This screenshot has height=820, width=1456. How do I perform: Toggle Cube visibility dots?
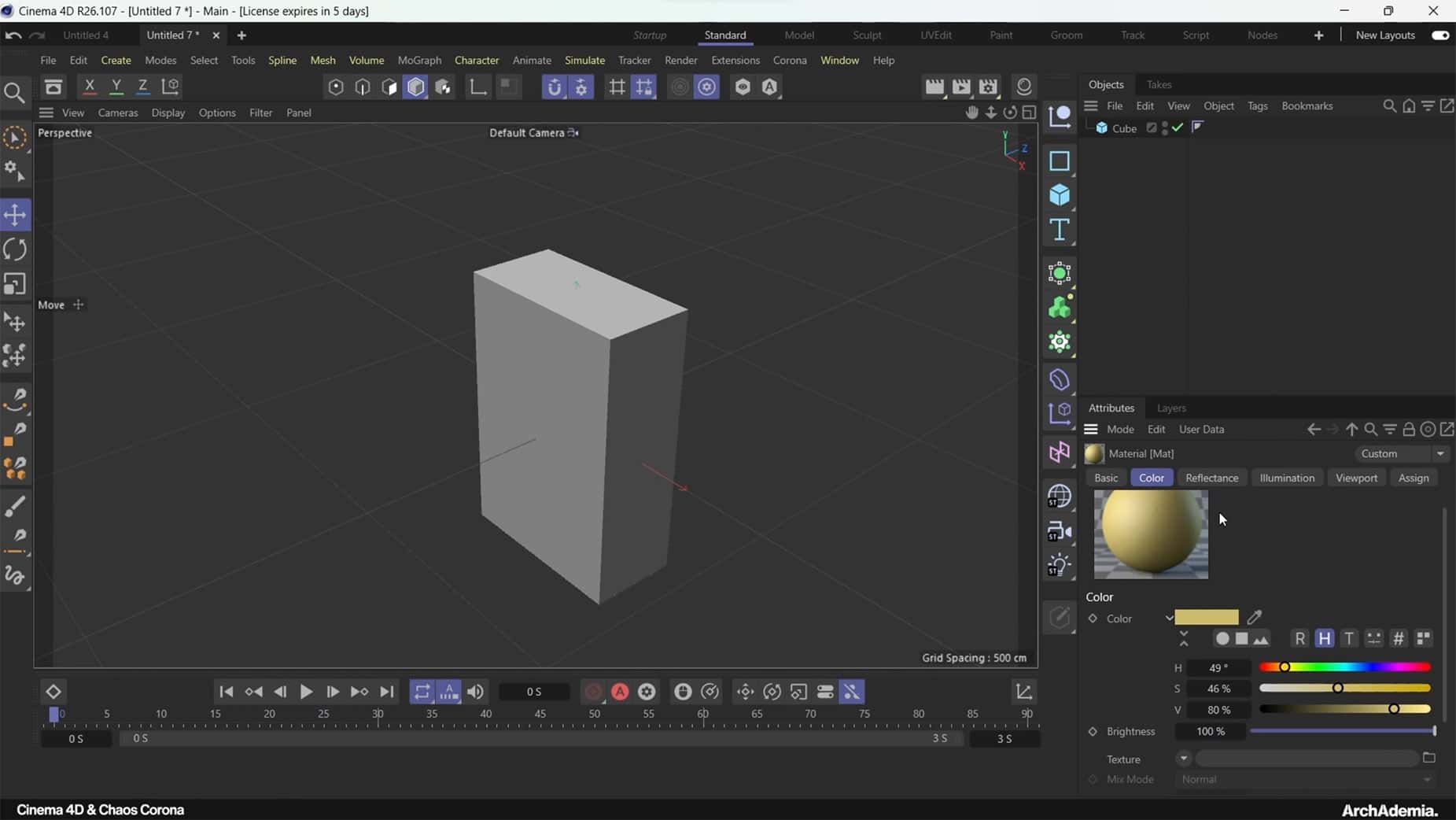coord(1165,128)
